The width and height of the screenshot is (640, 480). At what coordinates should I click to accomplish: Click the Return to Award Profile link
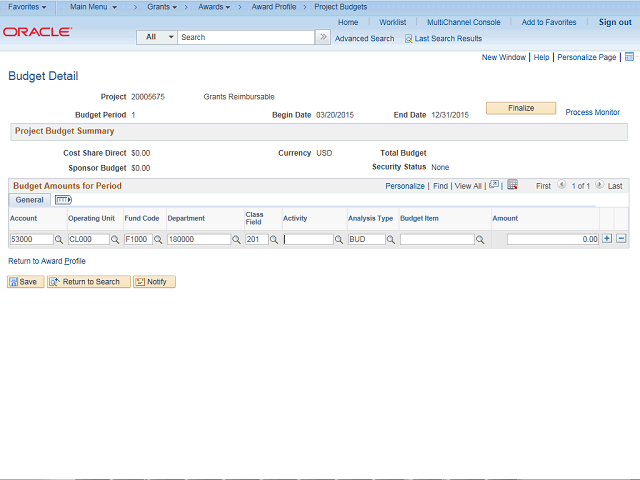point(47,261)
